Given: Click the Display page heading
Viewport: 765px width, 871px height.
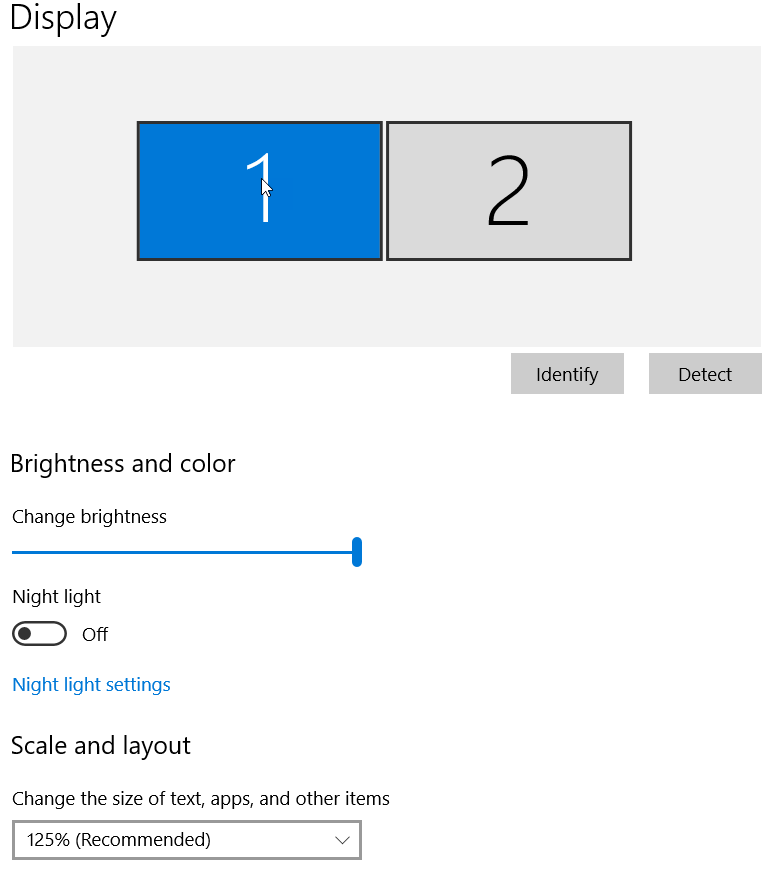Looking at the screenshot, I should [63, 18].
